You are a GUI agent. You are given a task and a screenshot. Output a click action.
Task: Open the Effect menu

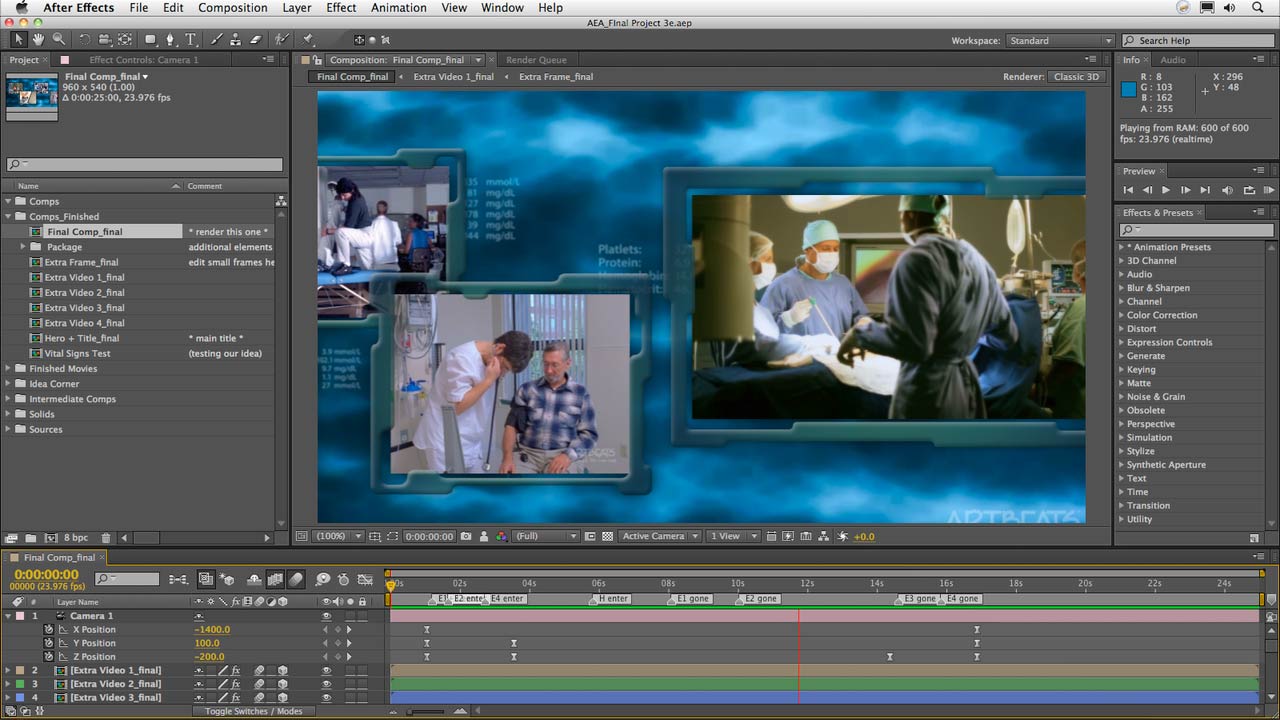click(x=341, y=8)
